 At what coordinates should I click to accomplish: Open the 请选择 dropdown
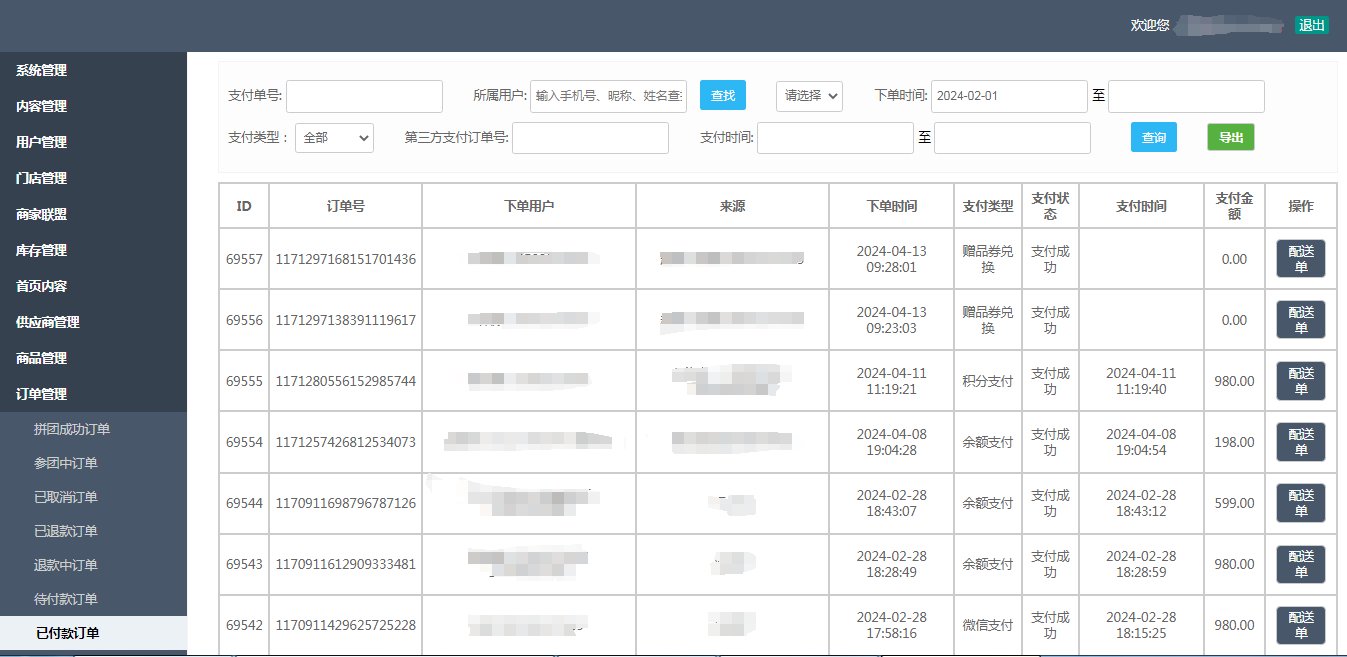[809, 96]
